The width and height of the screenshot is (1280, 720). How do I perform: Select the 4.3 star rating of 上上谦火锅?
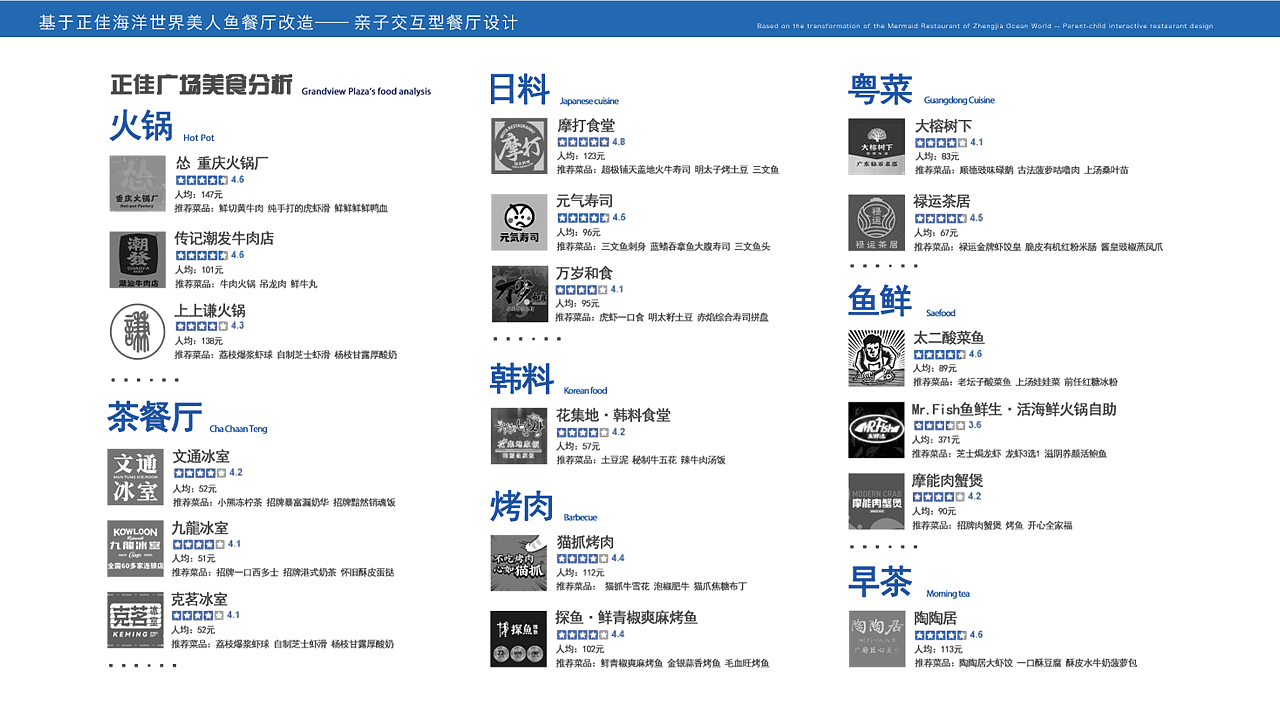(x=210, y=326)
